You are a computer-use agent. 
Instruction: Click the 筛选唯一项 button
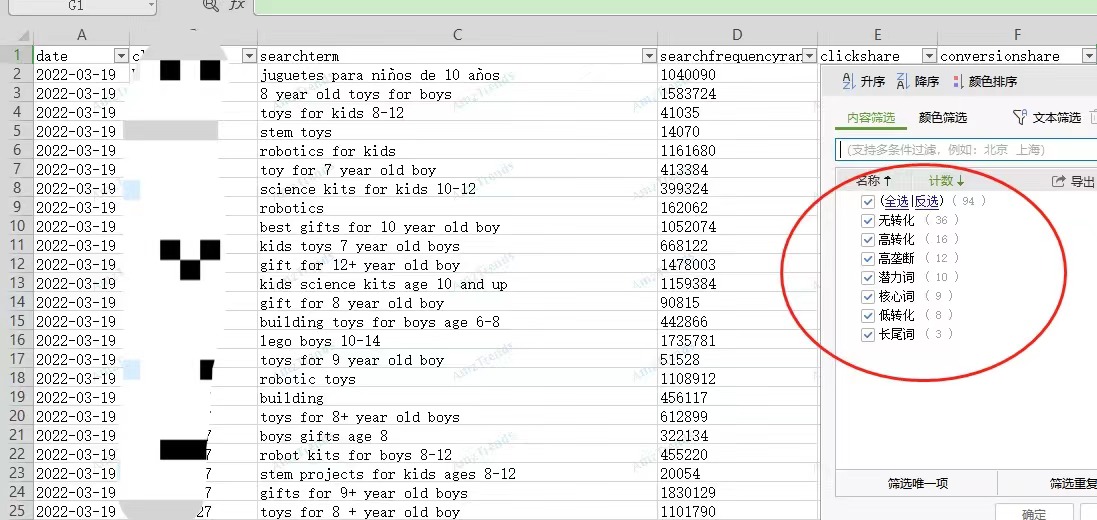point(918,484)
